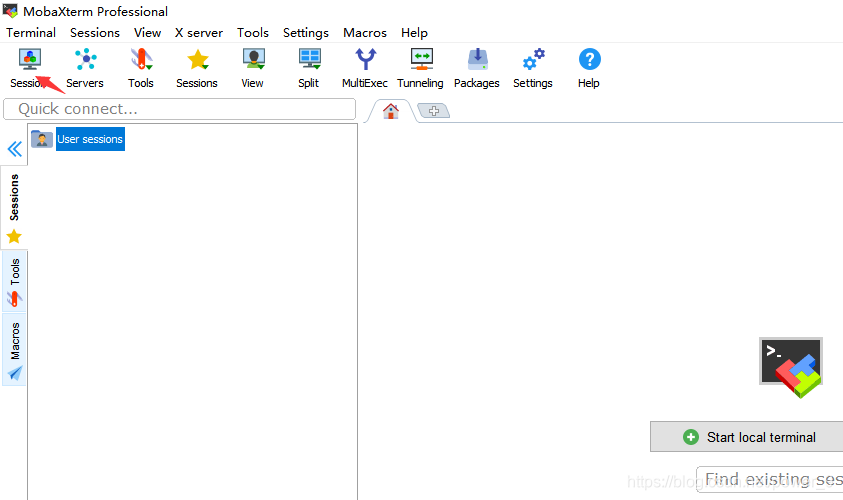Open the View menu in menu bar
This screenshot has height=500, width=843.
(147, 33)
